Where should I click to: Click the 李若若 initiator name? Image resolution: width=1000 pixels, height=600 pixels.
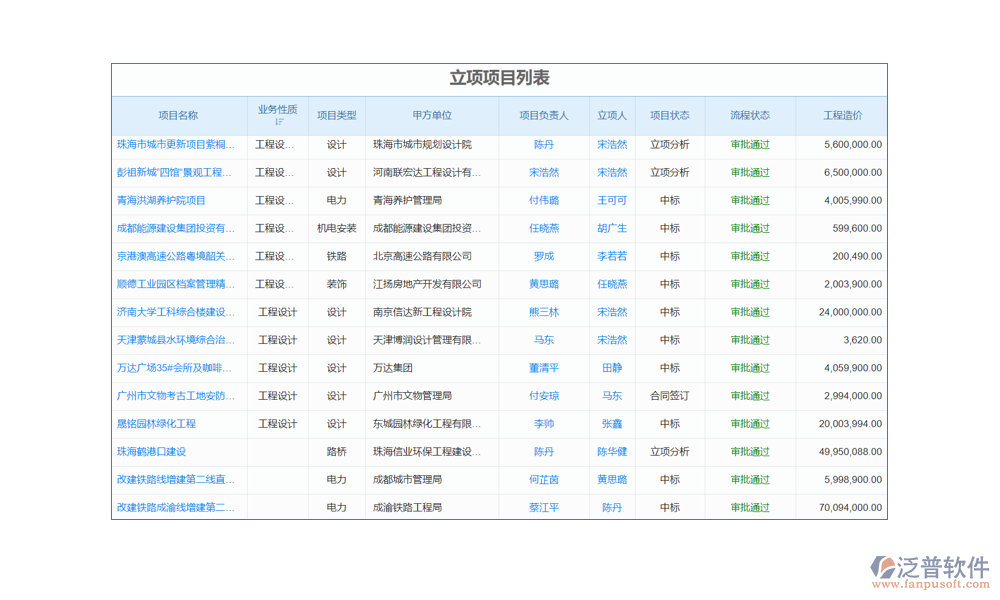(612, 256)
